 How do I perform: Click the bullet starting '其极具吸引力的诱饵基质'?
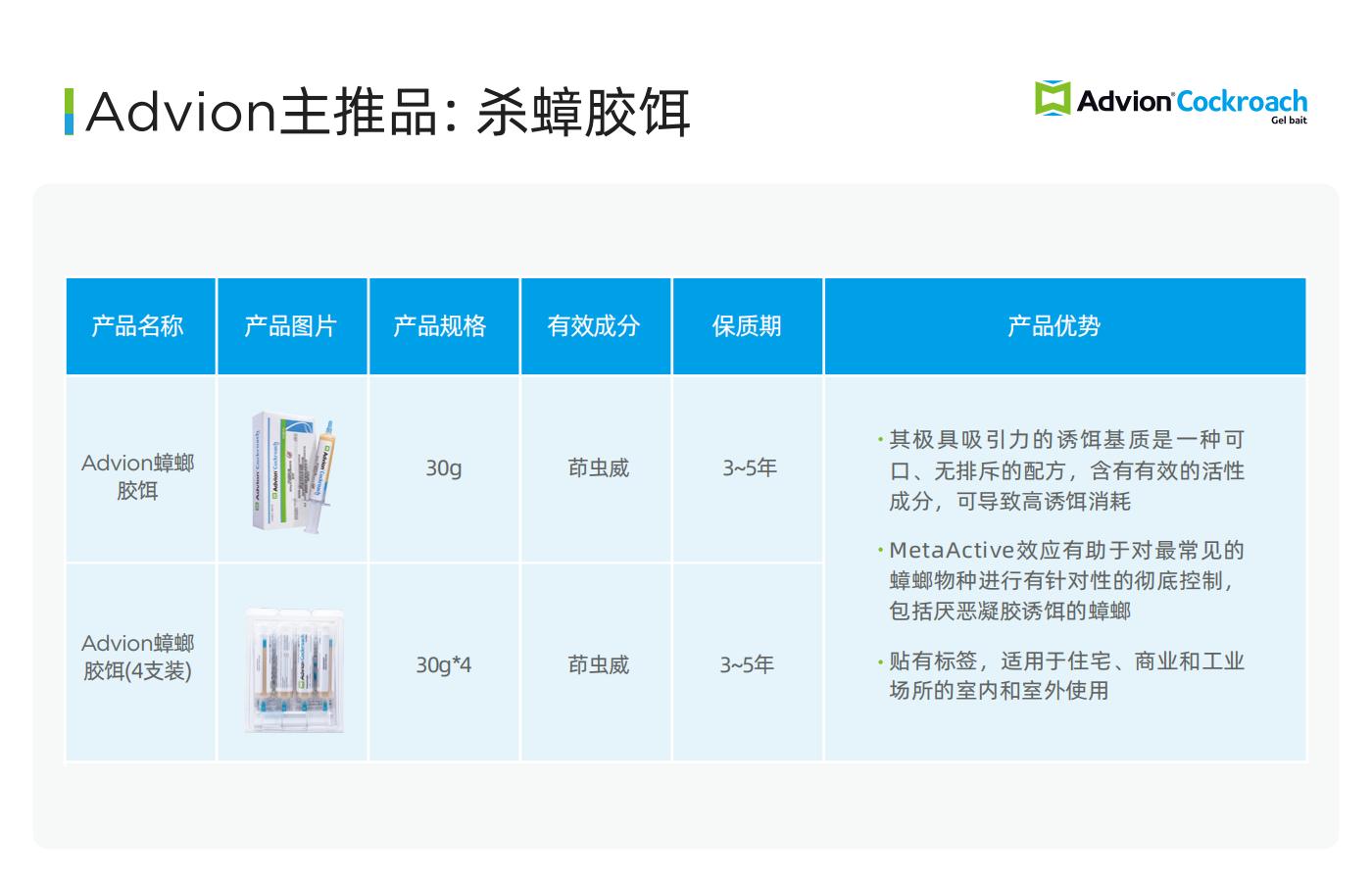[x=1061, y=470]
